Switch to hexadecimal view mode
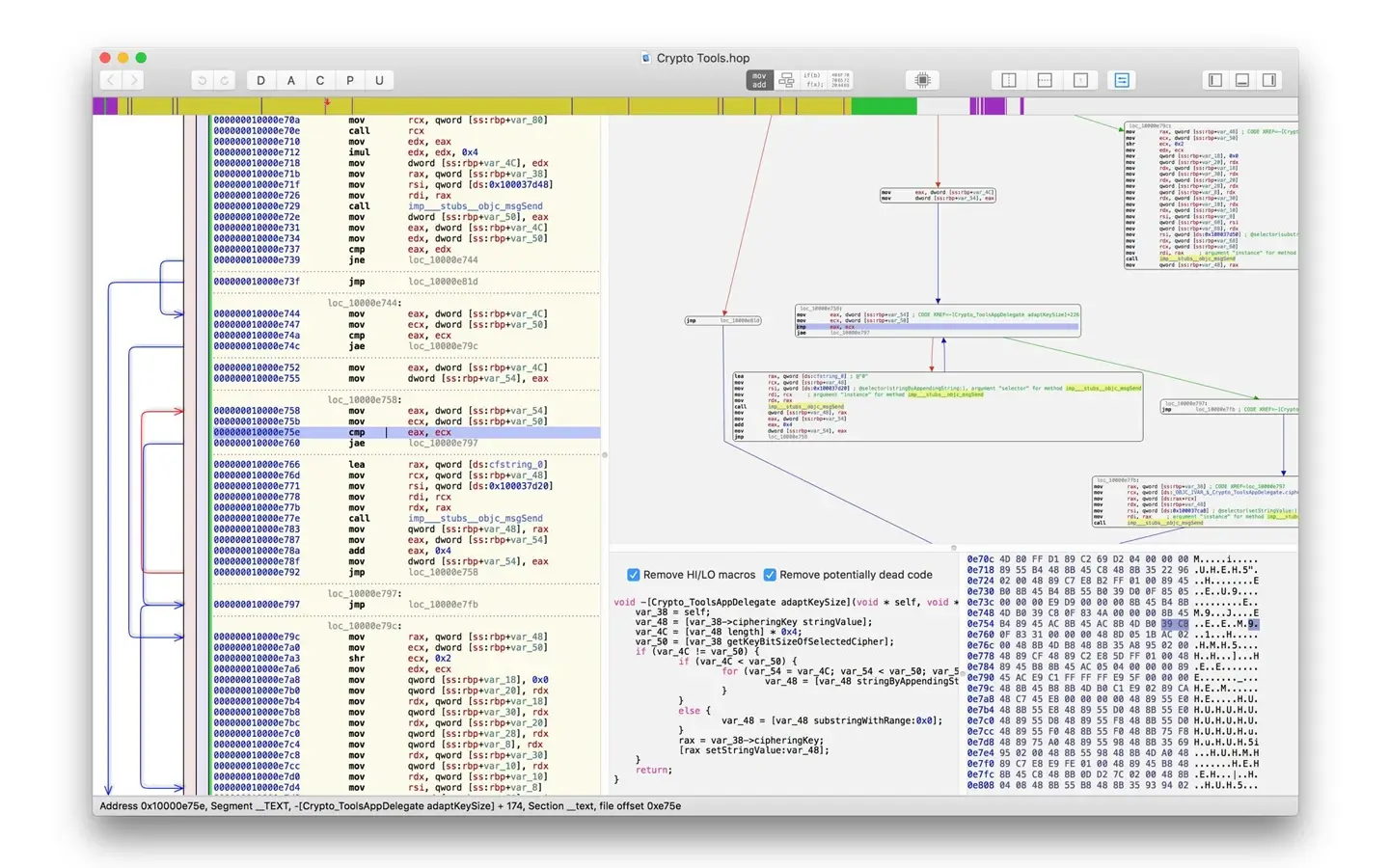 [x=840, y=81]
